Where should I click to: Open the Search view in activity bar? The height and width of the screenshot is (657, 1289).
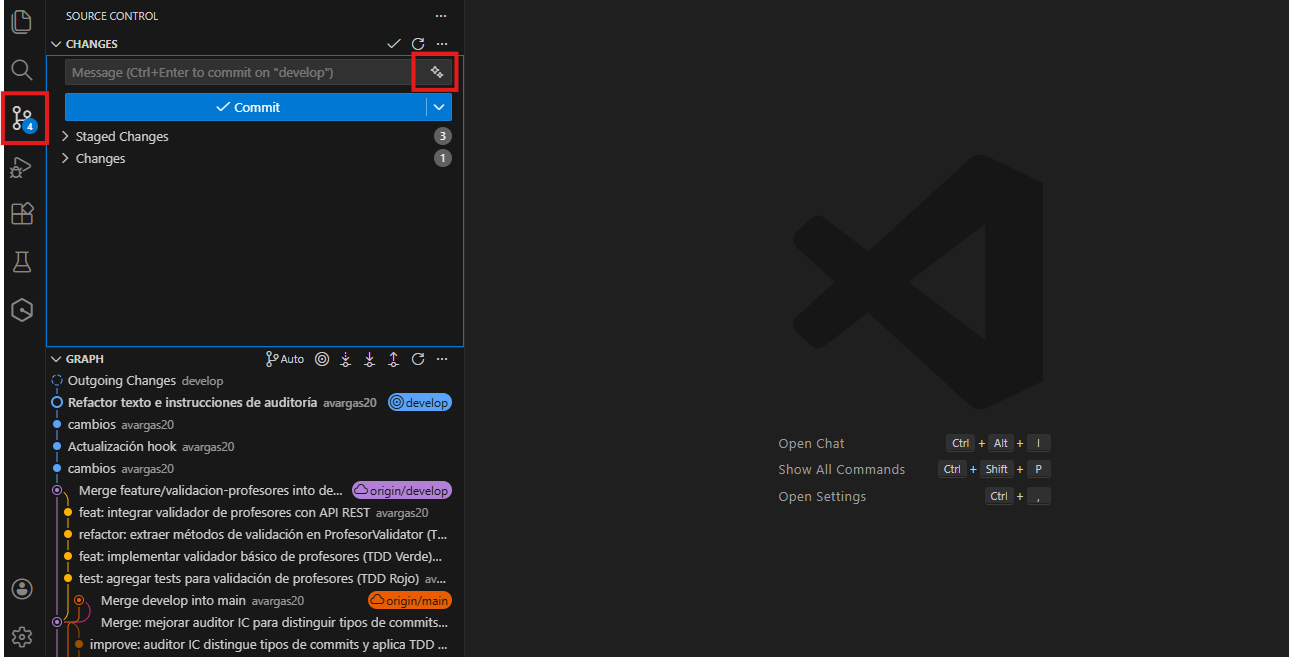tap(22, 69)
